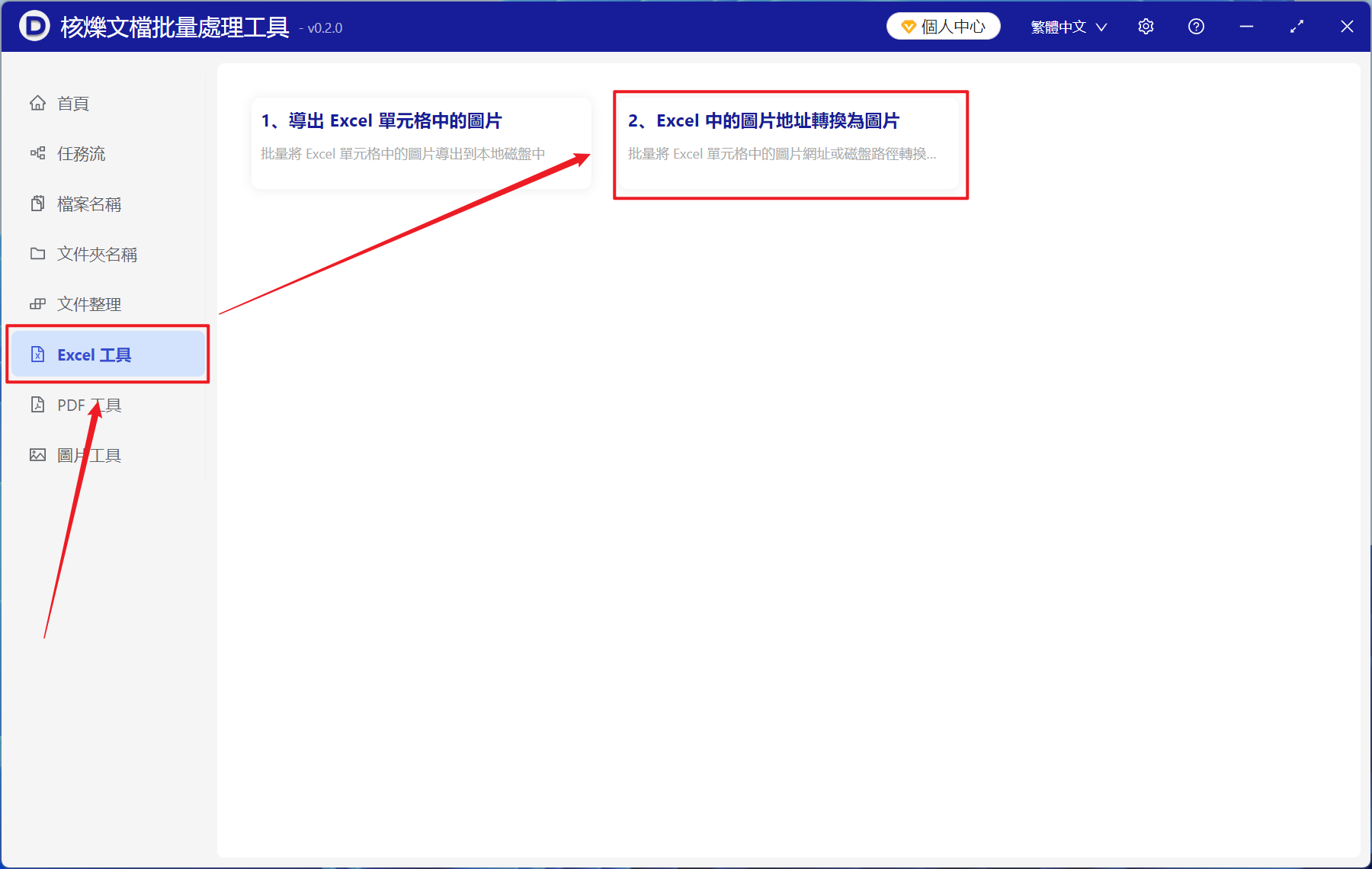This screenshot has height=869, width=1372.
Task: Go to 首頁 page
Action: click(x=107, y=103)
